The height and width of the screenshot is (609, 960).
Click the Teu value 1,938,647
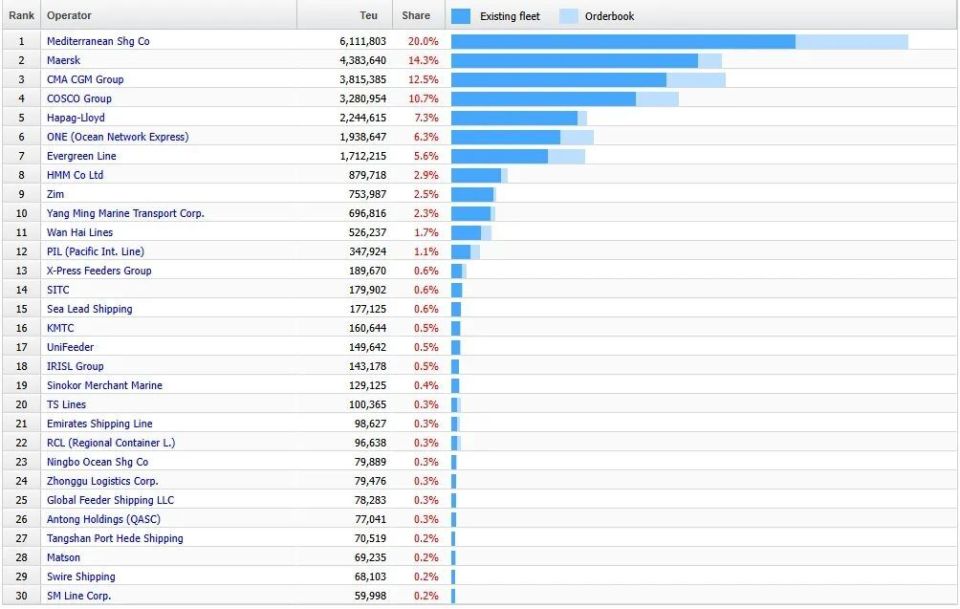click(363, 136)
